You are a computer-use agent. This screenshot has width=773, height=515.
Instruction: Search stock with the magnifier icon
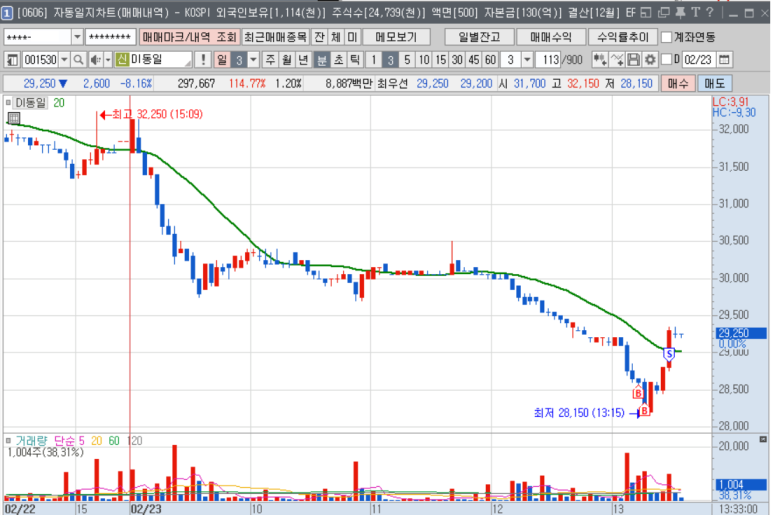pos(78,60)
